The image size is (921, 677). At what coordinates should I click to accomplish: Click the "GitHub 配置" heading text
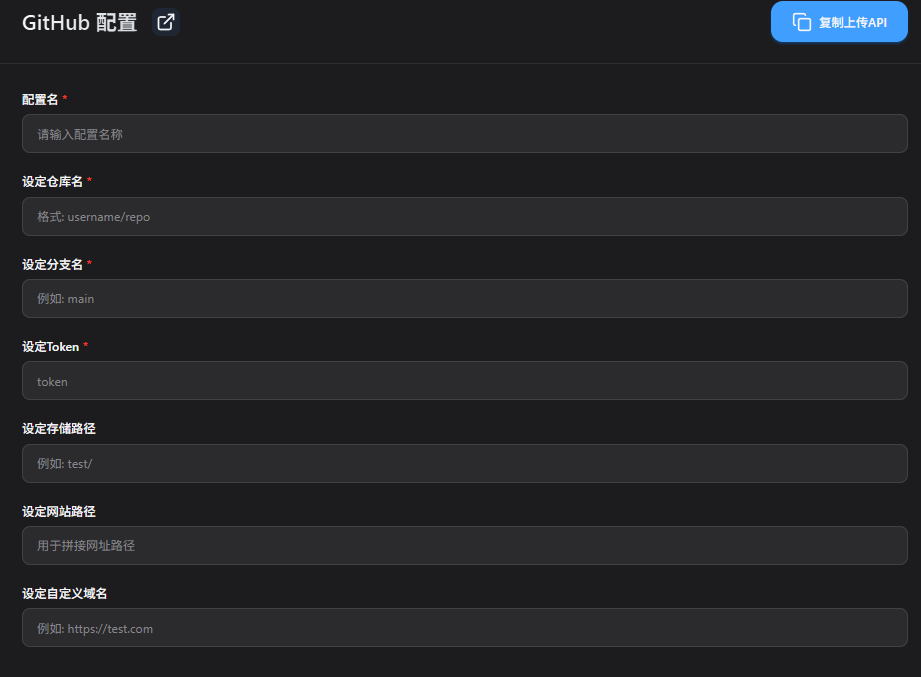[x=78, y=21]
